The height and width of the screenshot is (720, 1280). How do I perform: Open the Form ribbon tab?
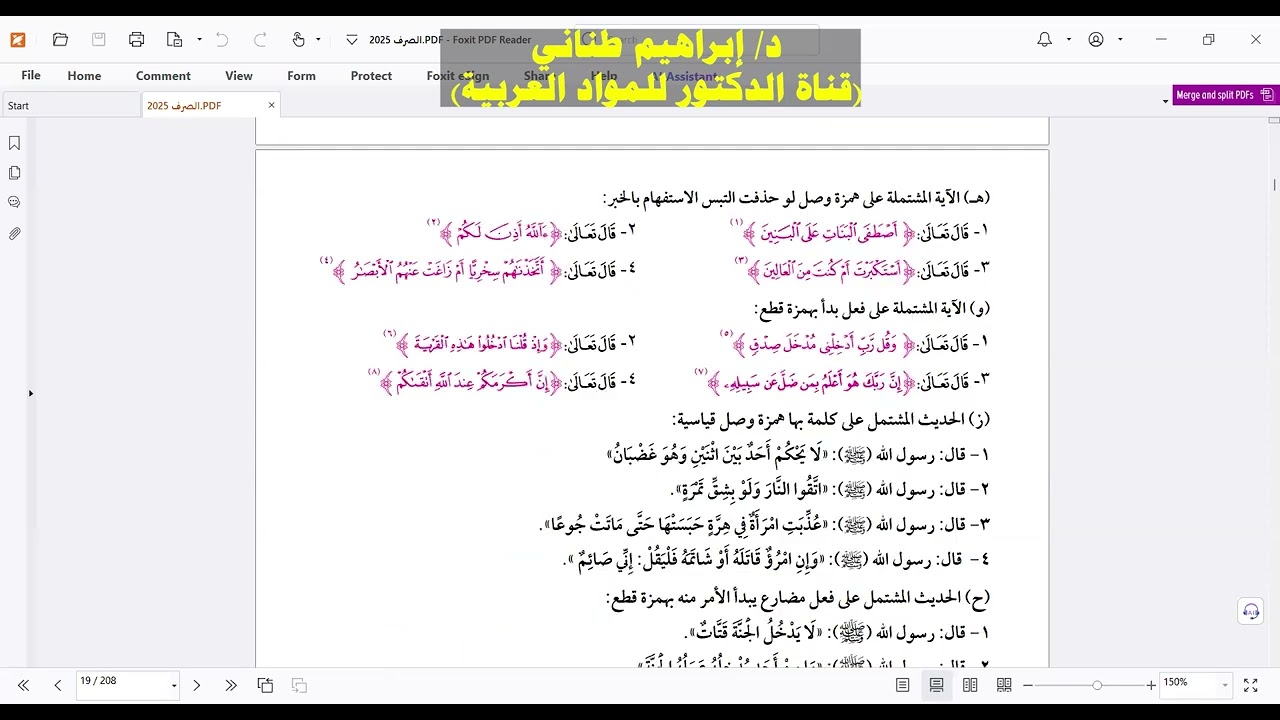301,76
